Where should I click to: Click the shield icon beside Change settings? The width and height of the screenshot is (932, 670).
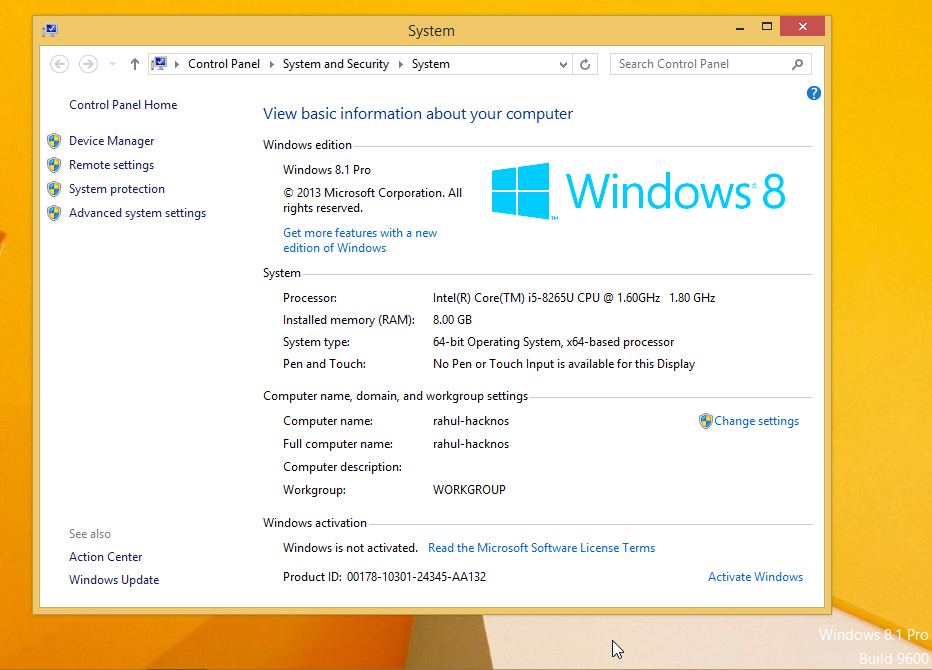coord(706,421)
